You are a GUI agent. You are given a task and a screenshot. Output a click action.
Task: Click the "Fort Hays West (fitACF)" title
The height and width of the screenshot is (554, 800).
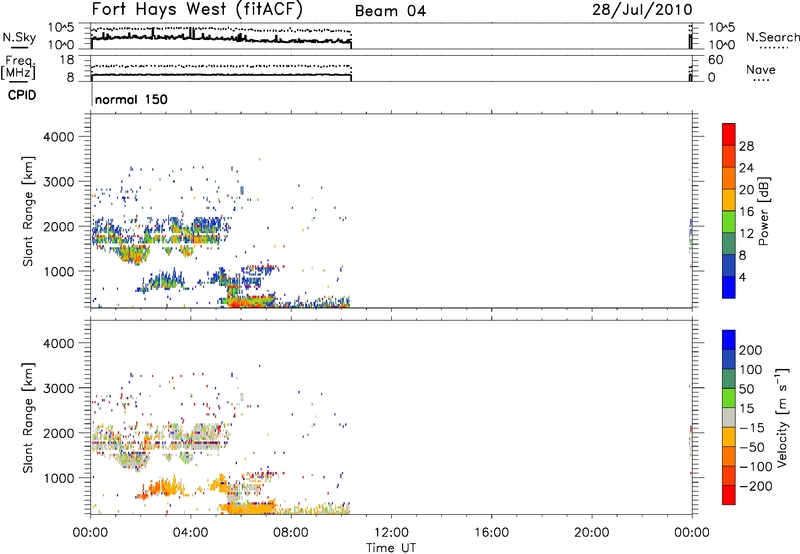pos(197,9)
